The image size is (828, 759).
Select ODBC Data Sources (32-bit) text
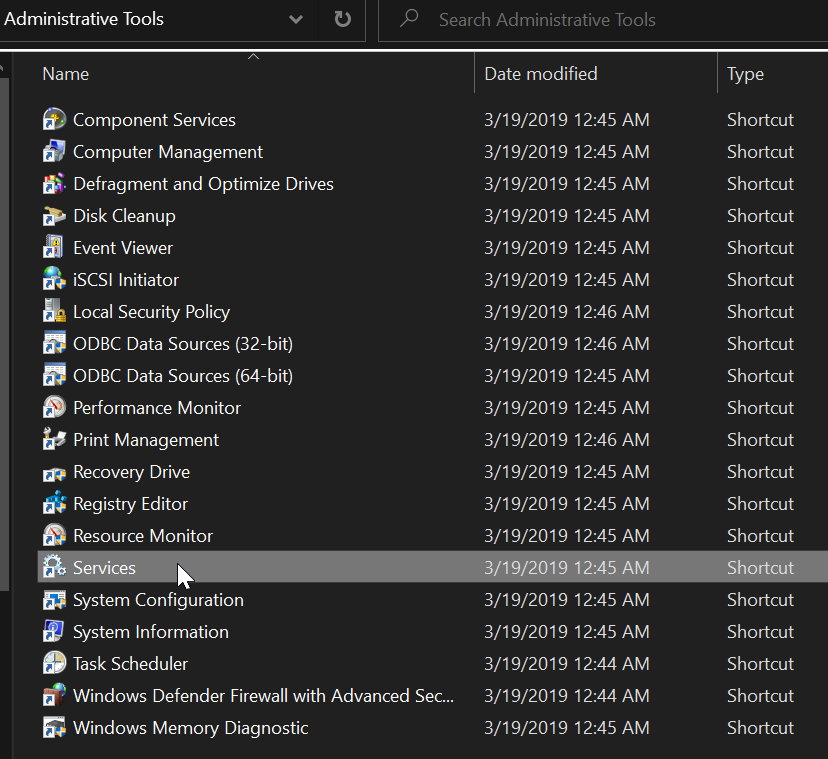point(183,344)
